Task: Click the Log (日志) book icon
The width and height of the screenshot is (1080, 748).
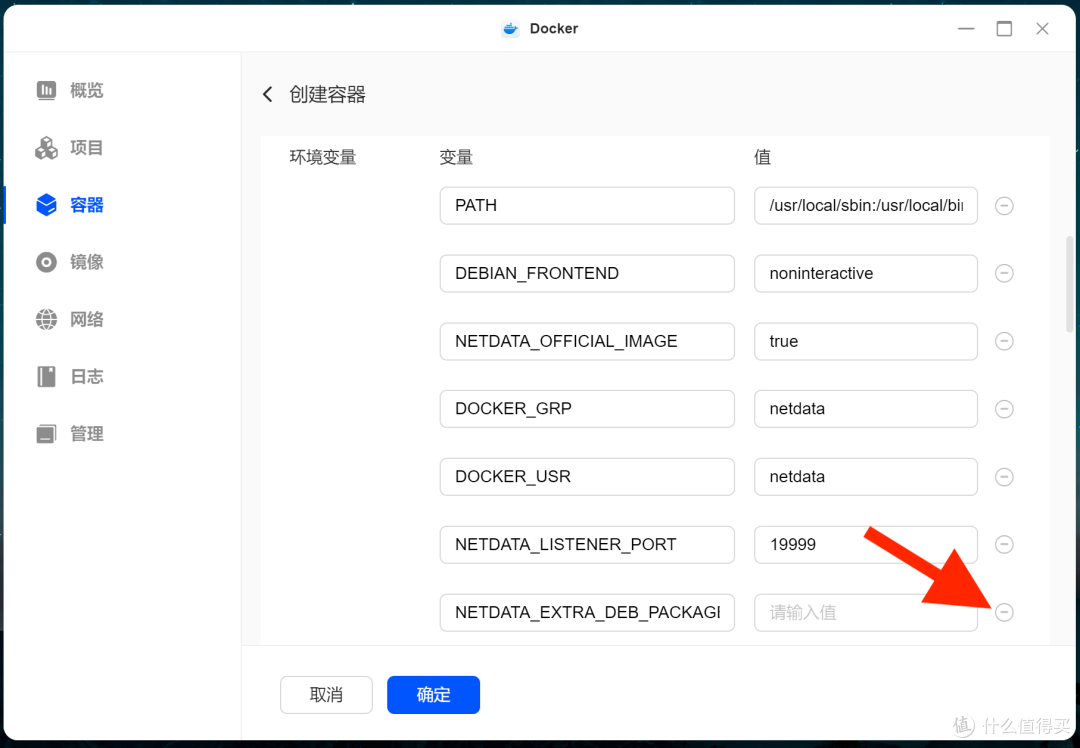Action: pos(46,376)
